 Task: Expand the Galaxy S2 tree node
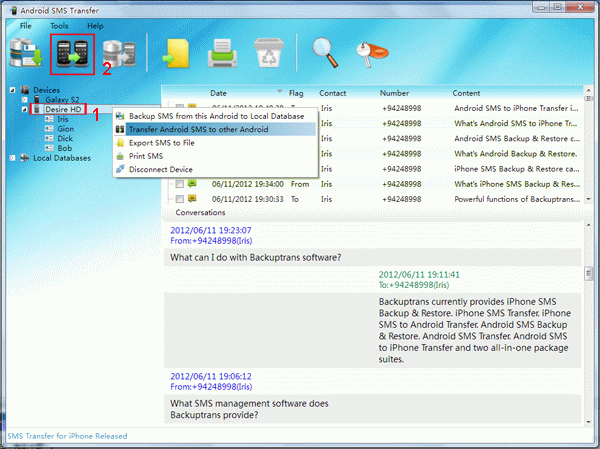24,100
